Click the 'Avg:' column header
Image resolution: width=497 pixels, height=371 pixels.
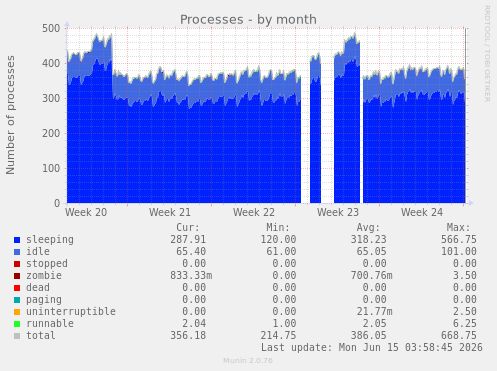tap(368, 228)
